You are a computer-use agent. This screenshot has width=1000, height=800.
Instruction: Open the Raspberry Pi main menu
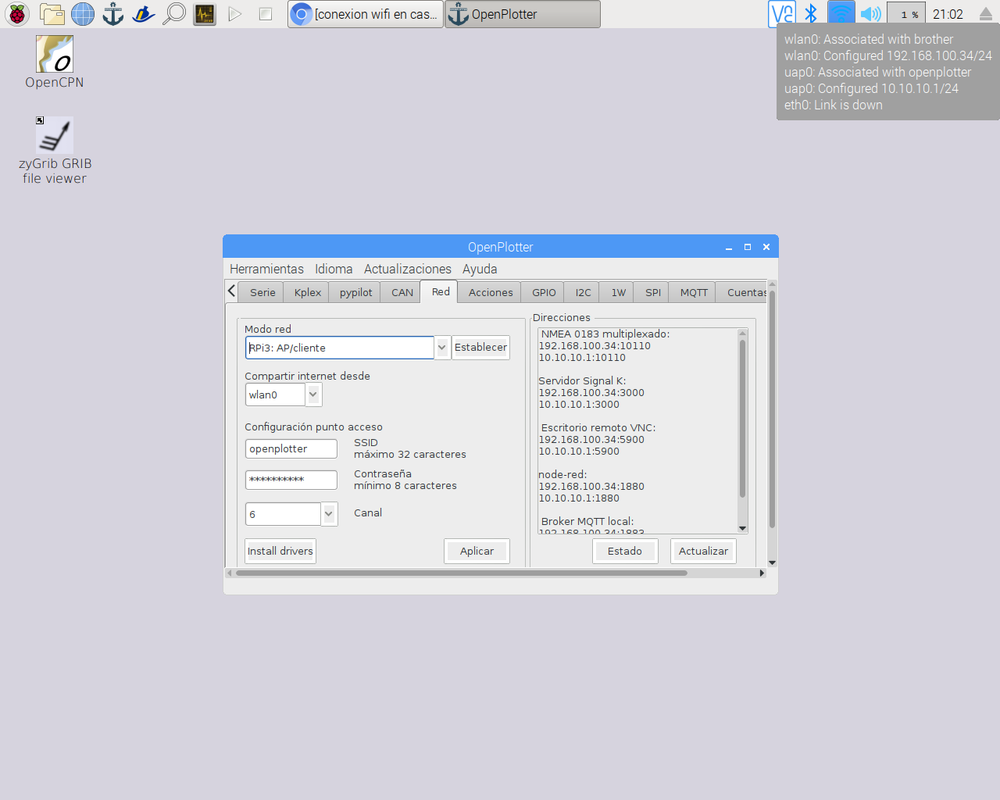(x=17, y=14)
